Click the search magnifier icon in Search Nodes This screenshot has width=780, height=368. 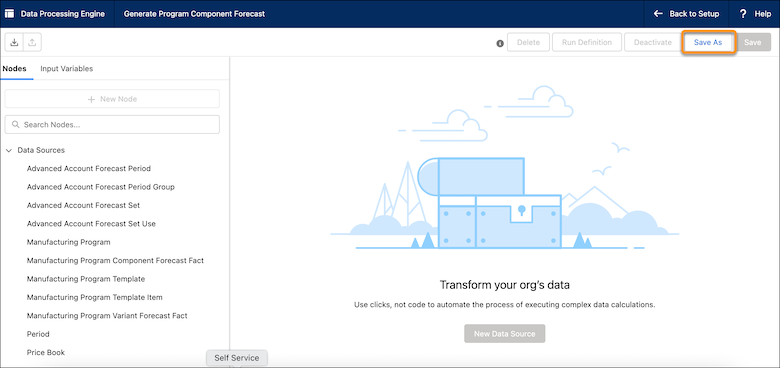click(15, 125)
